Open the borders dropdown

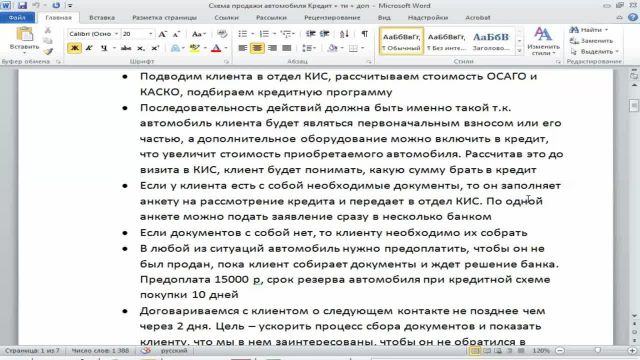click(x=362, y=48)
